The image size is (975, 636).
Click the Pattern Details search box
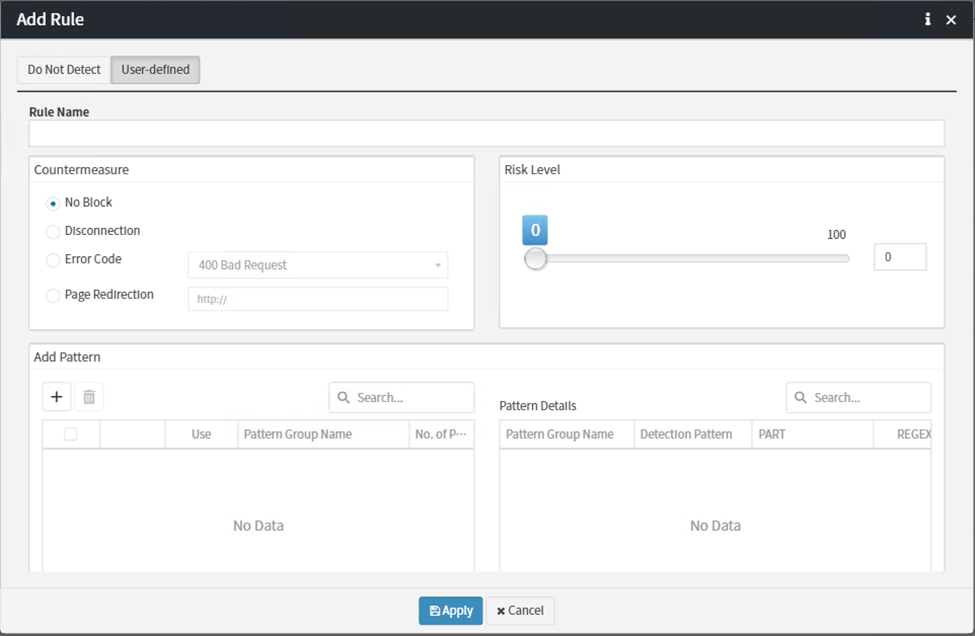[x=859, y=397]
